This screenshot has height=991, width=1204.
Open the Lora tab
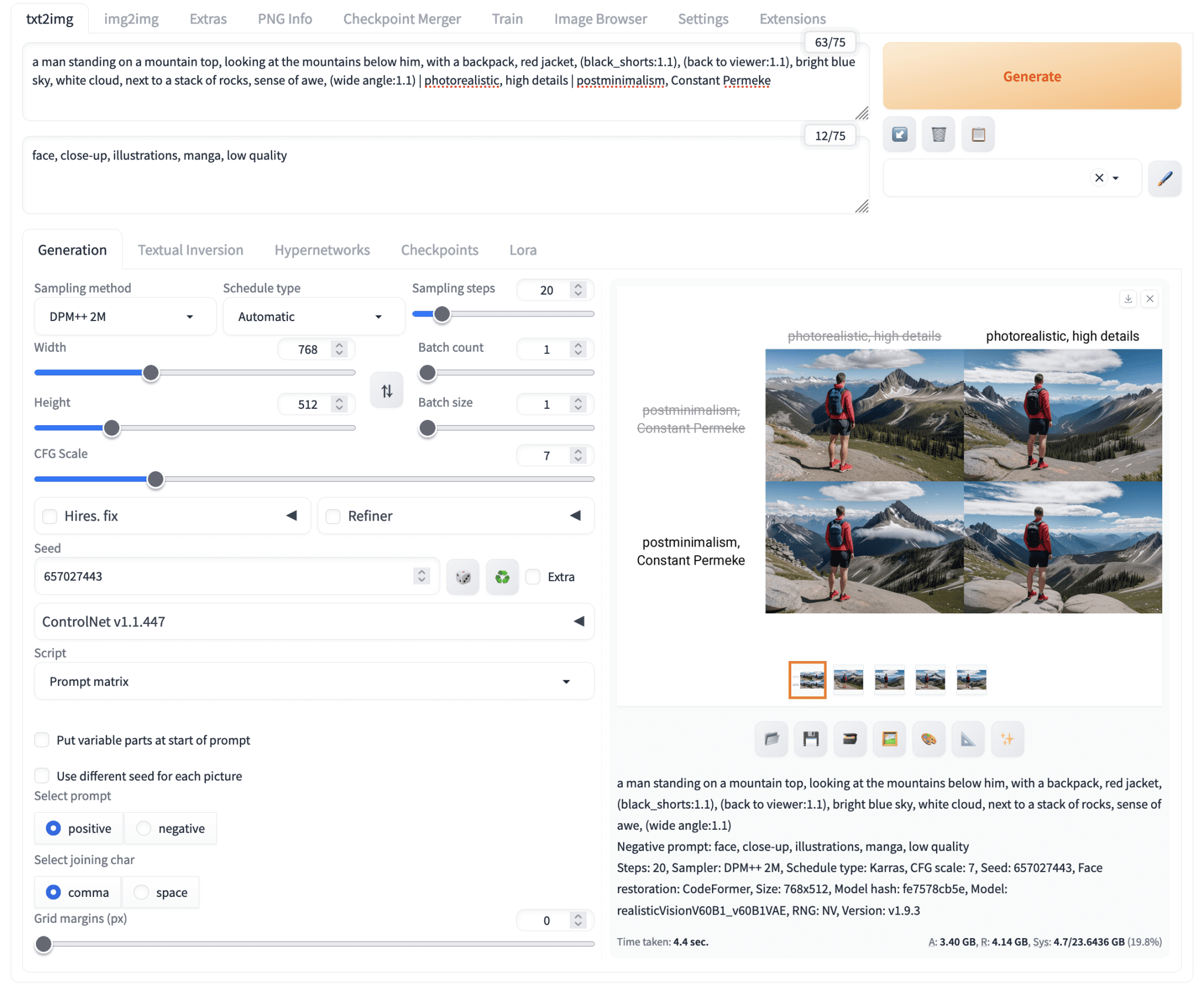pos(523,250)
